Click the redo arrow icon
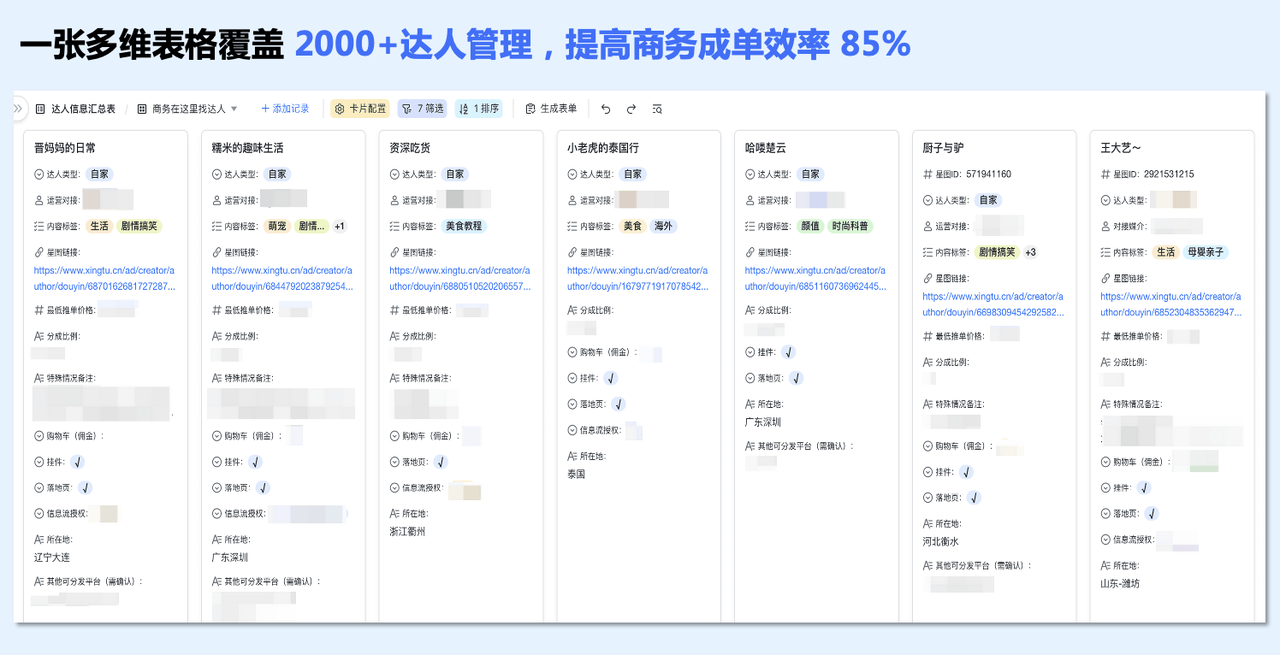Viewport: 1280px width, 655px height. tap(631, 109)
